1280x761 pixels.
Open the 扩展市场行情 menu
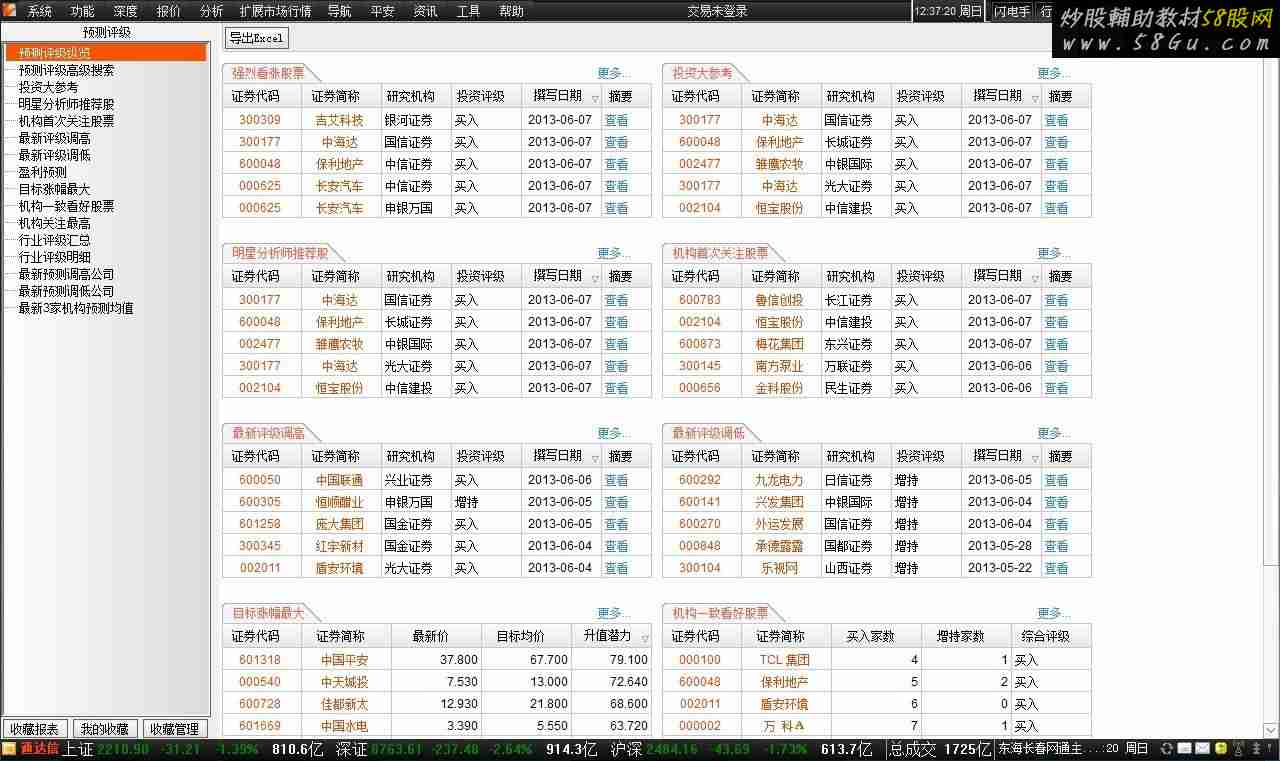coord(275,11)
